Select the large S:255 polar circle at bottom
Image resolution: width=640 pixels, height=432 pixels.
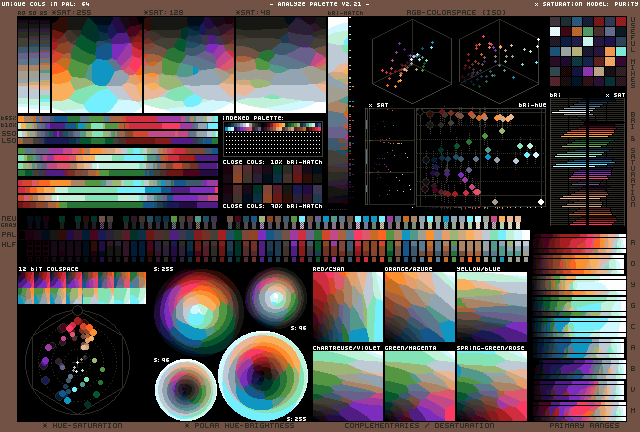263,376
